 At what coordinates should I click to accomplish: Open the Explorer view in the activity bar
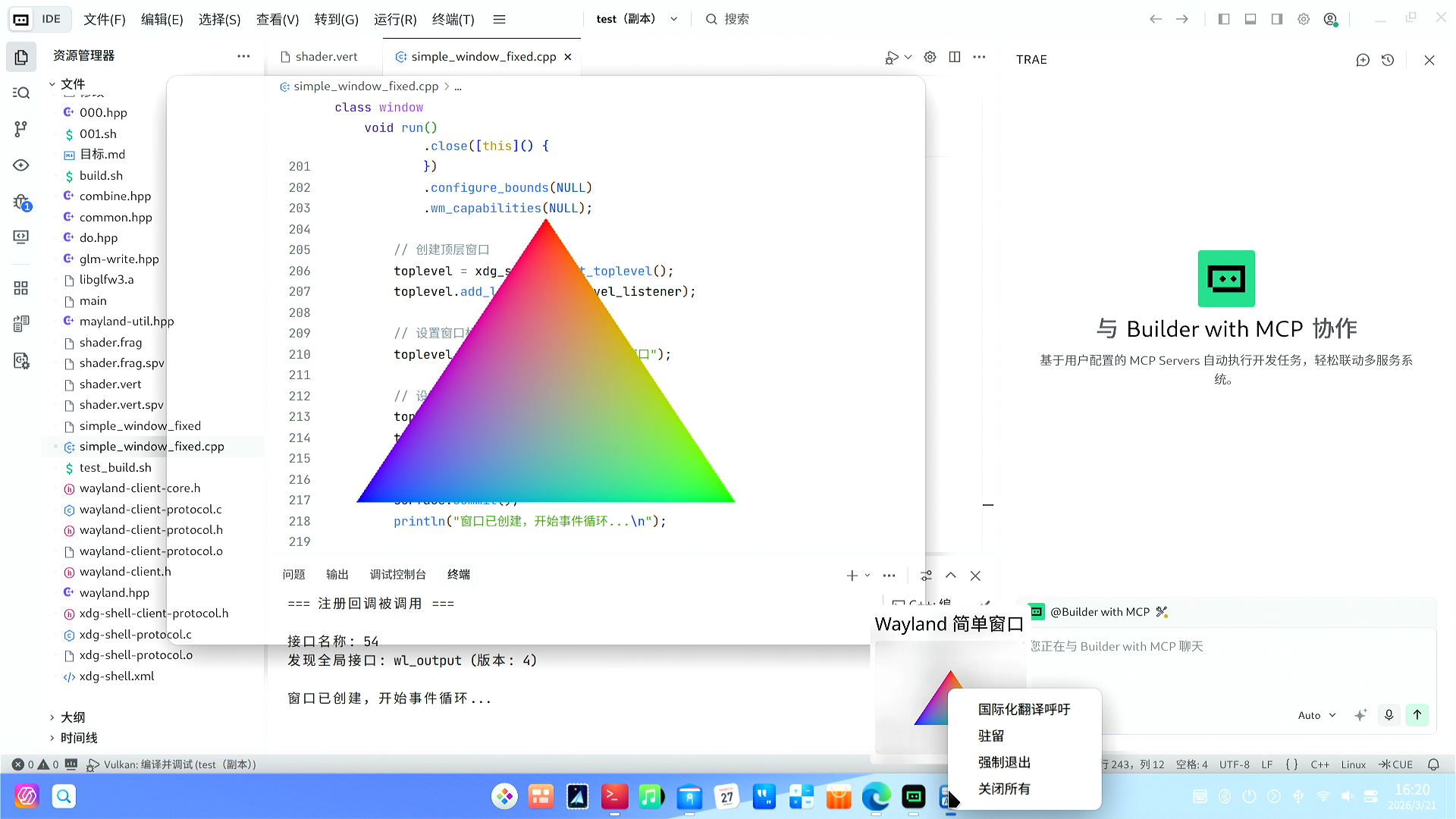(x=20, y=56)
